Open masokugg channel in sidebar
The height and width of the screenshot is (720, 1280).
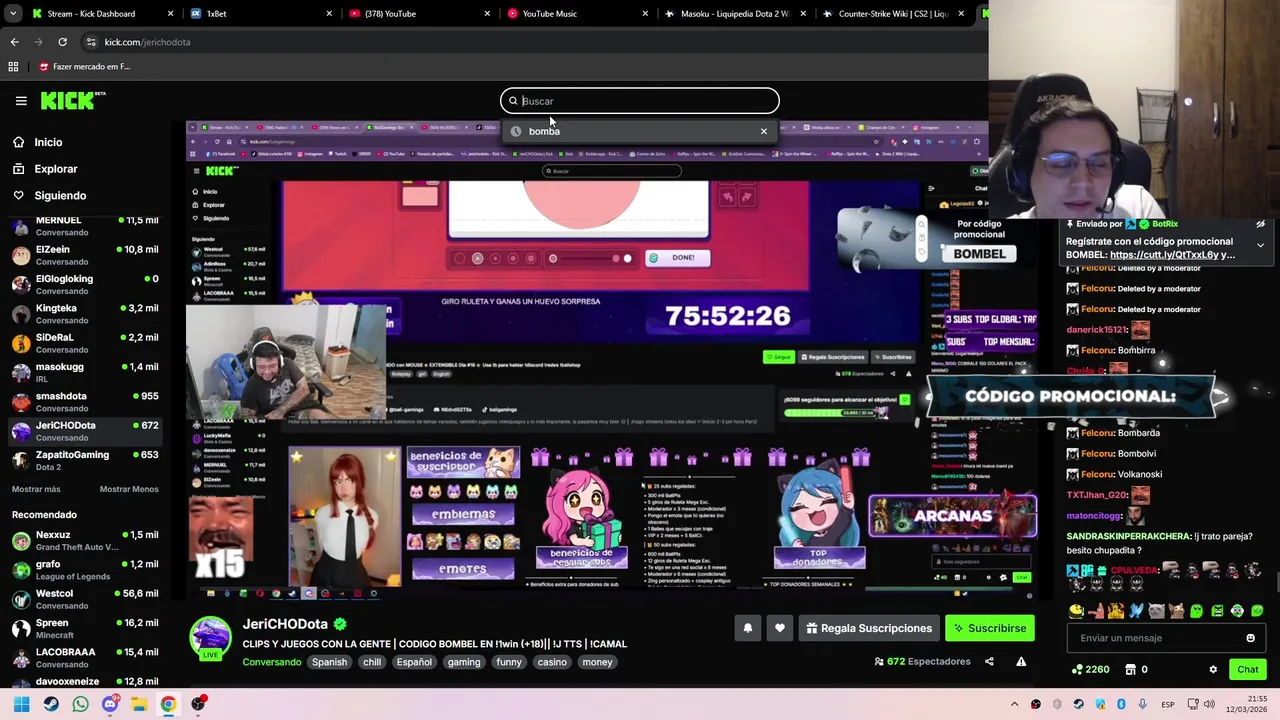pos(84,372)
